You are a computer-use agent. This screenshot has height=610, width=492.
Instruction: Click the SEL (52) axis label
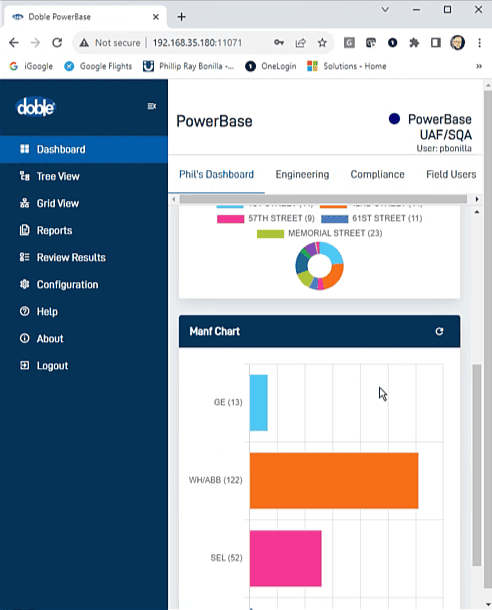pyautogui.click(x=226, y=558)
